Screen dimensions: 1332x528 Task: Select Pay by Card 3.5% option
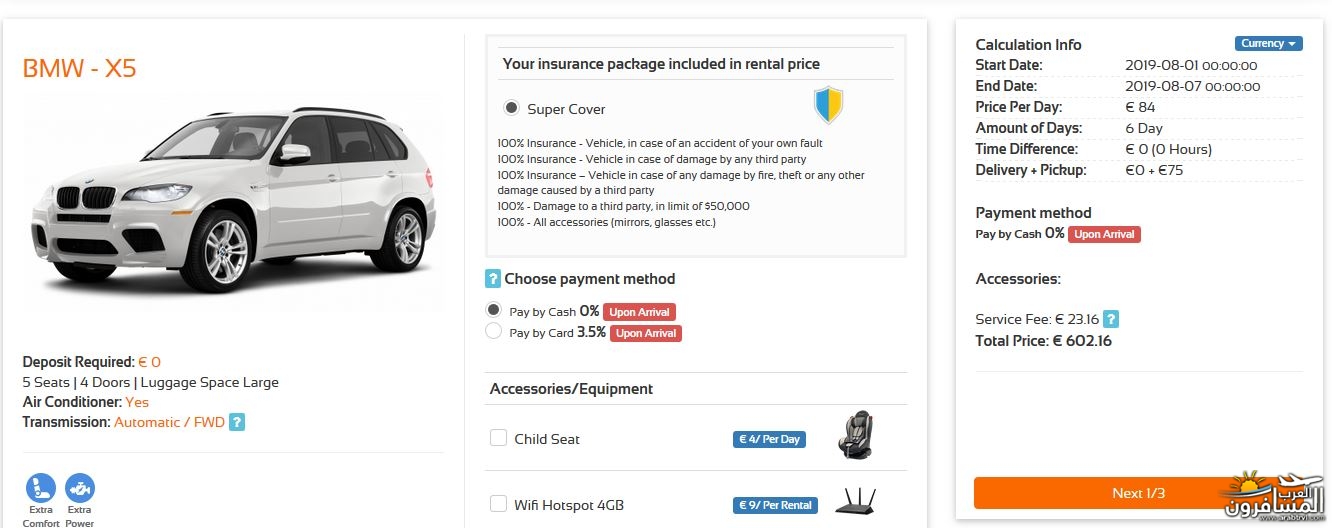493,331
